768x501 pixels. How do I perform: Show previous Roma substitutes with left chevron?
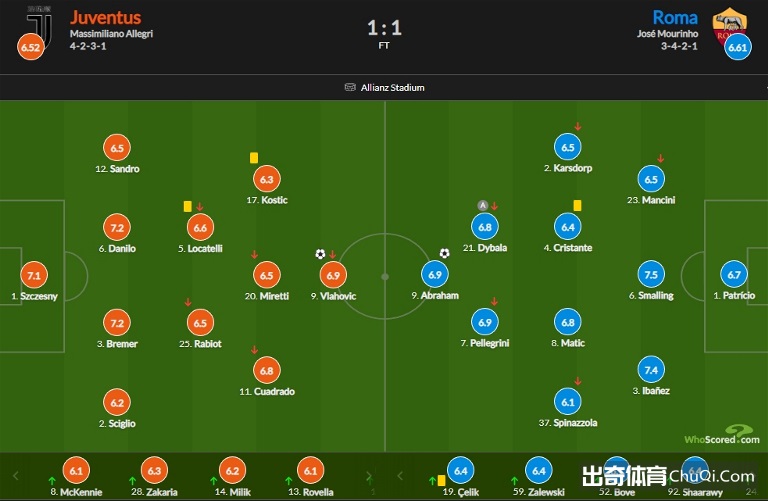[x=400, y=476]
